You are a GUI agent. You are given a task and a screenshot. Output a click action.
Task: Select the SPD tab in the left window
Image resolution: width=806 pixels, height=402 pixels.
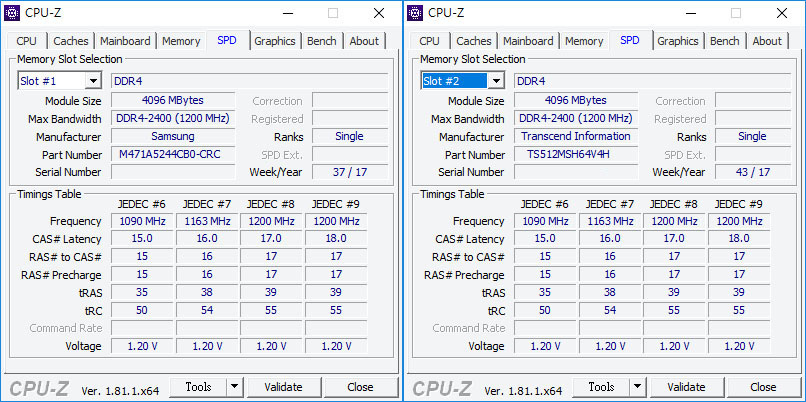(227, 40)
